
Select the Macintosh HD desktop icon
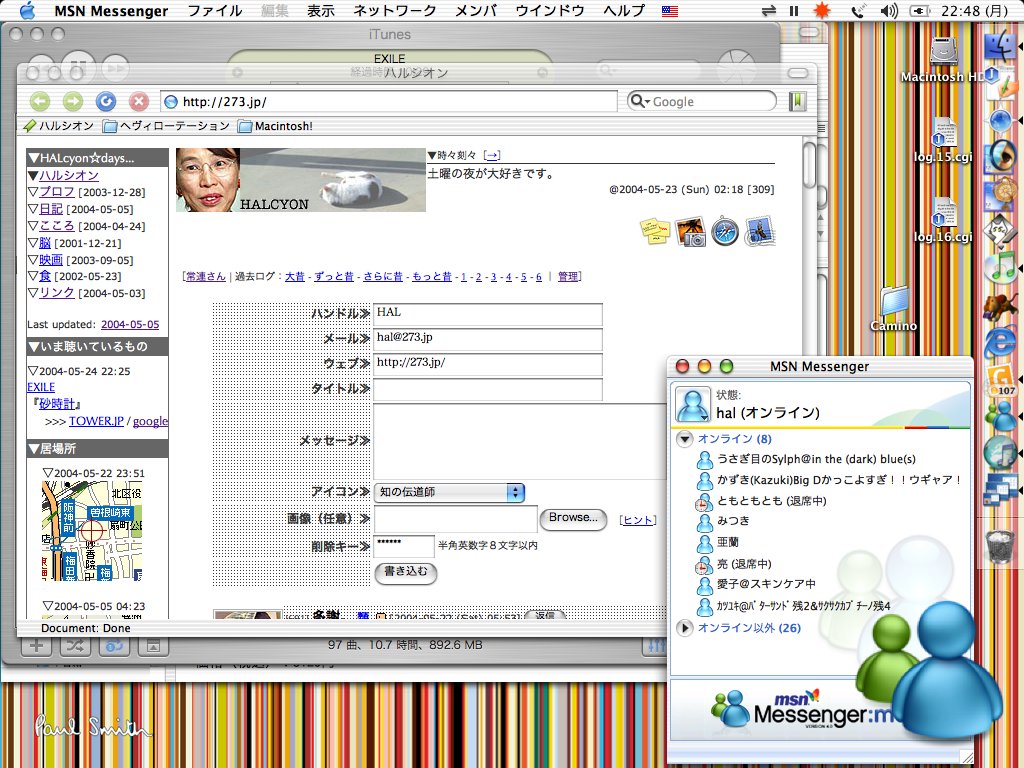click(943, 59)
